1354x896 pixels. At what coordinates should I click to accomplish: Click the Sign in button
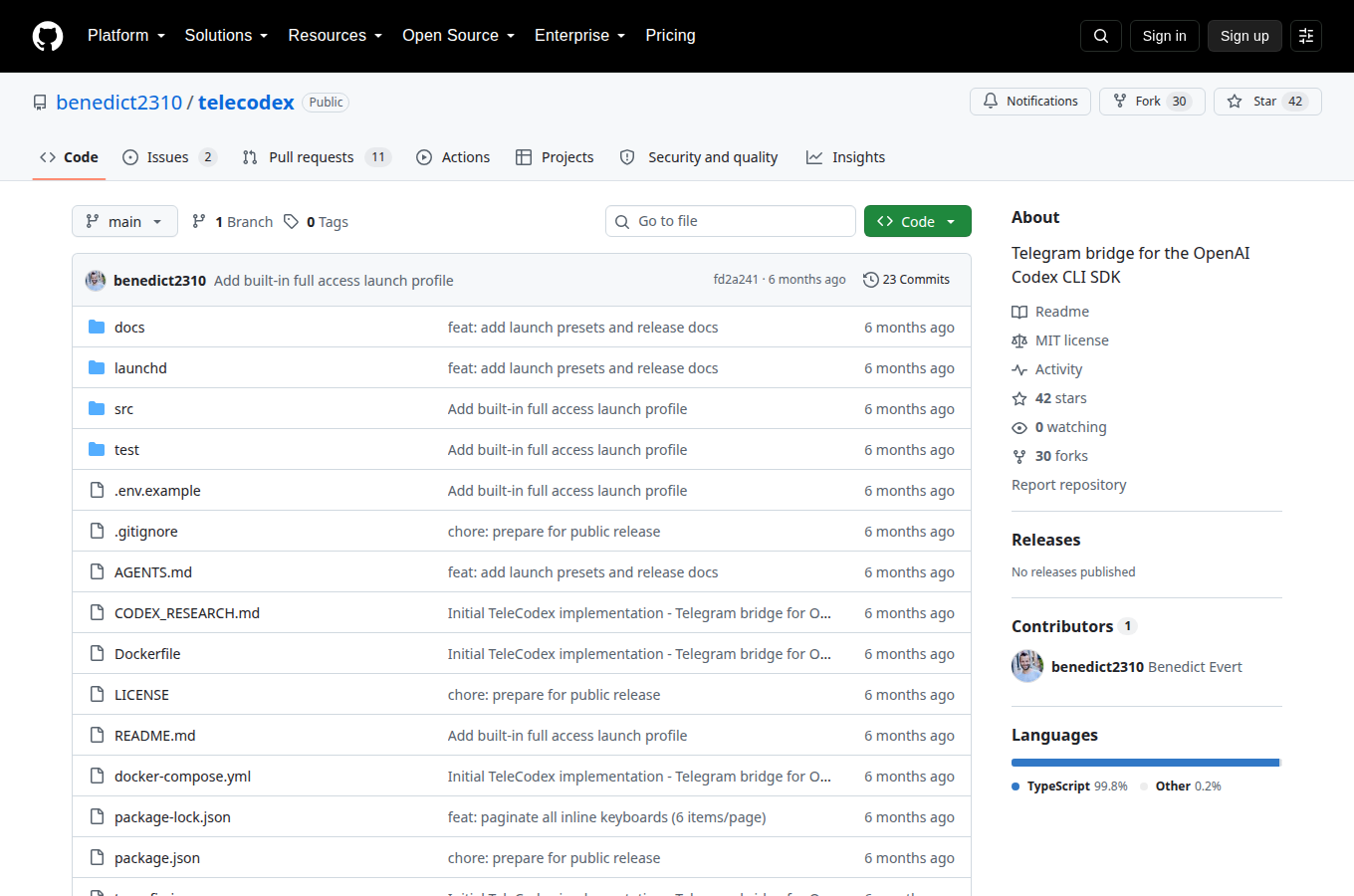(x=1165, y=36)
